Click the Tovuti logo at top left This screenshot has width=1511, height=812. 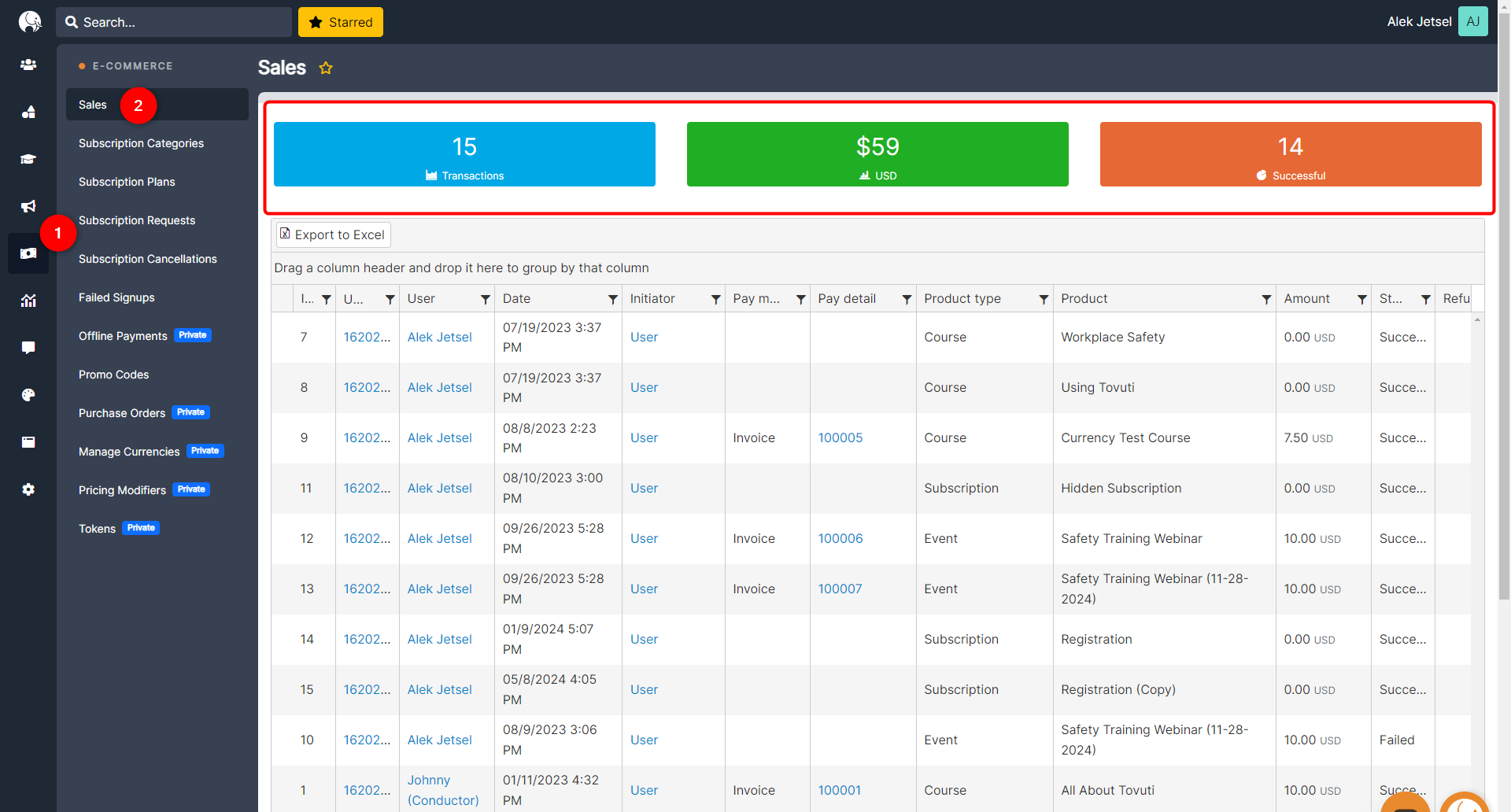29,21
